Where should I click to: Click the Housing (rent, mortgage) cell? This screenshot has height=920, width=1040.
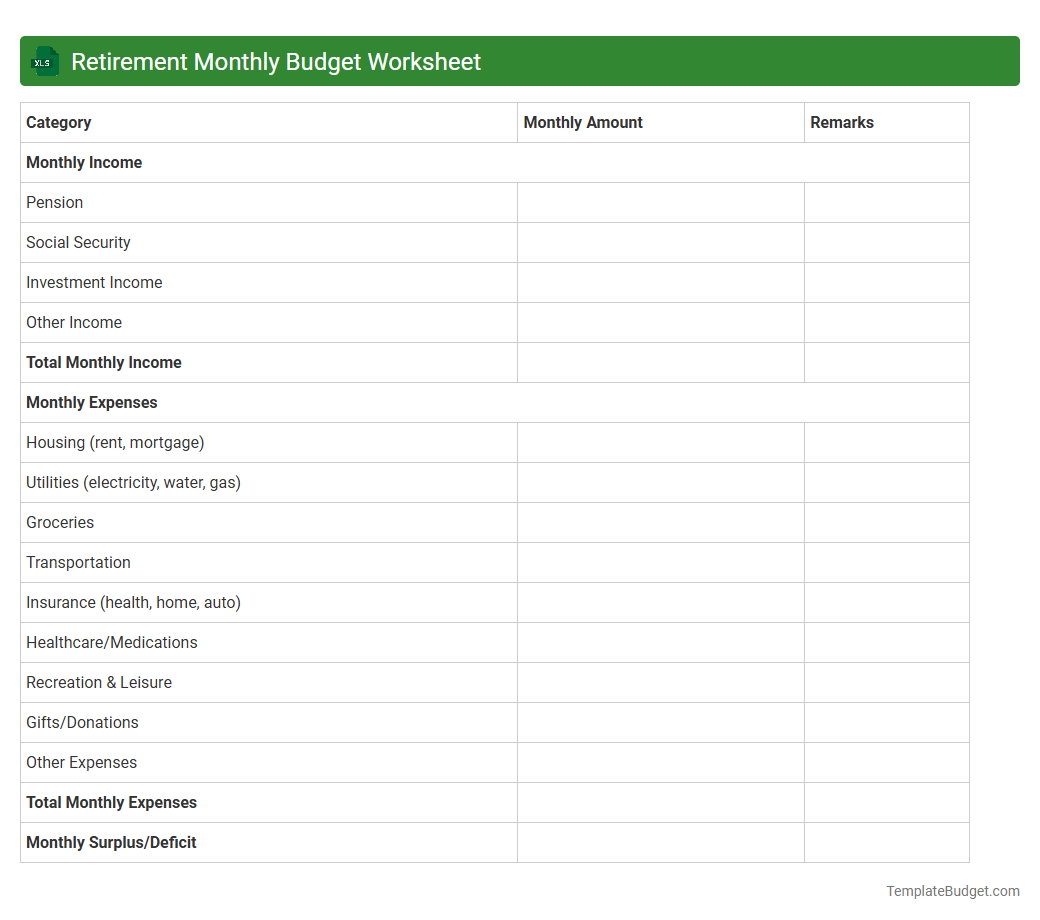click(115, 442)
